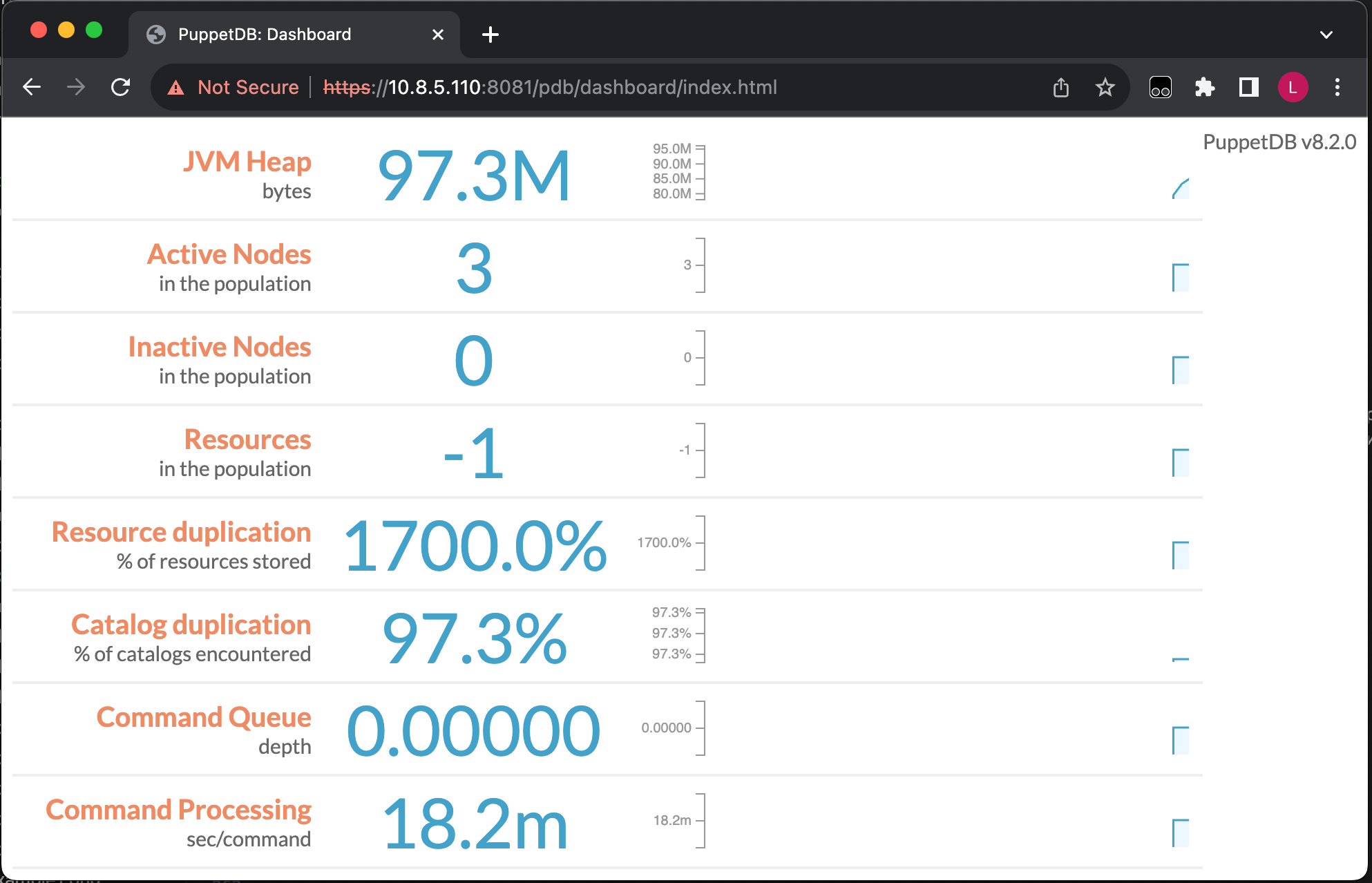
Task: Click the Active Nodes sparkline graph
Action: coord(1181,278)
